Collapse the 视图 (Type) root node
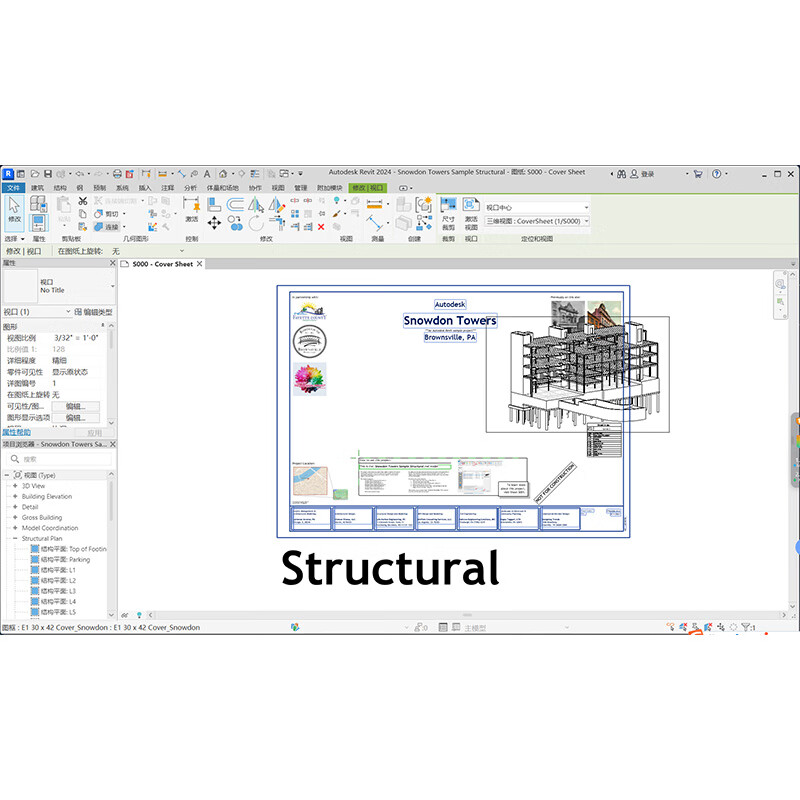 pyautogui.click(x=7, y=475)
